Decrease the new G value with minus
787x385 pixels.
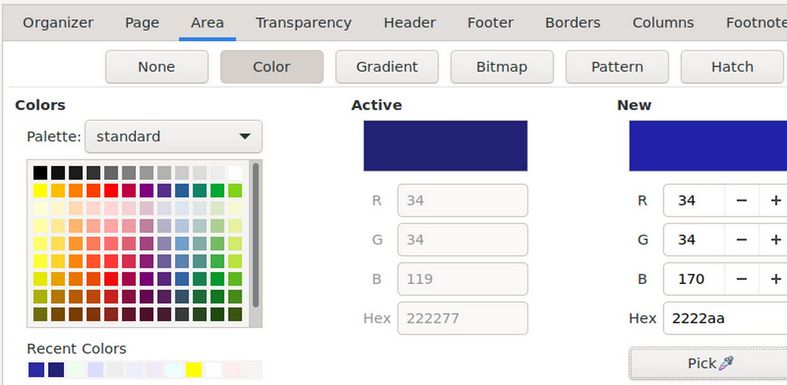point(741,239)
